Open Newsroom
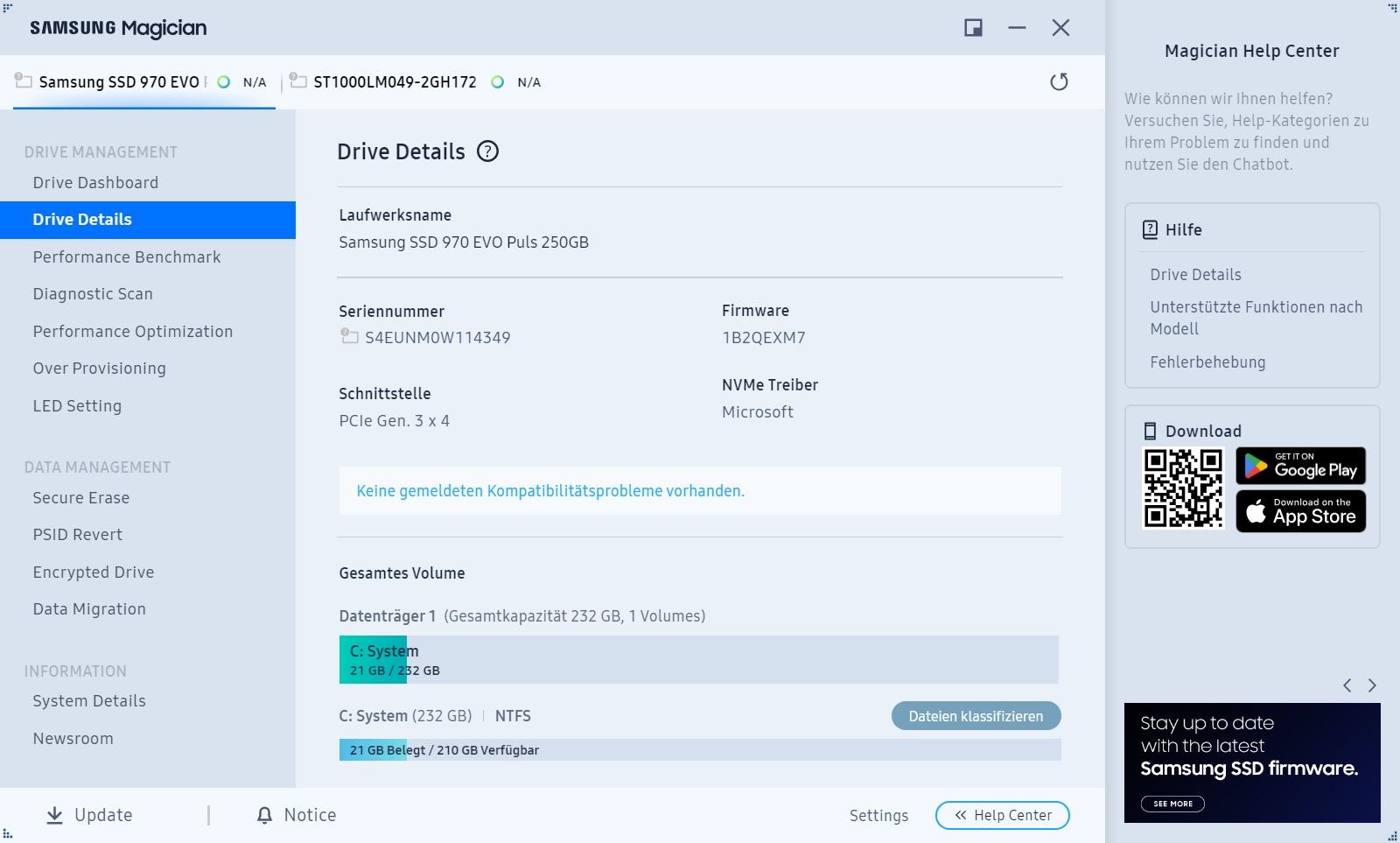 click(73, 738)
